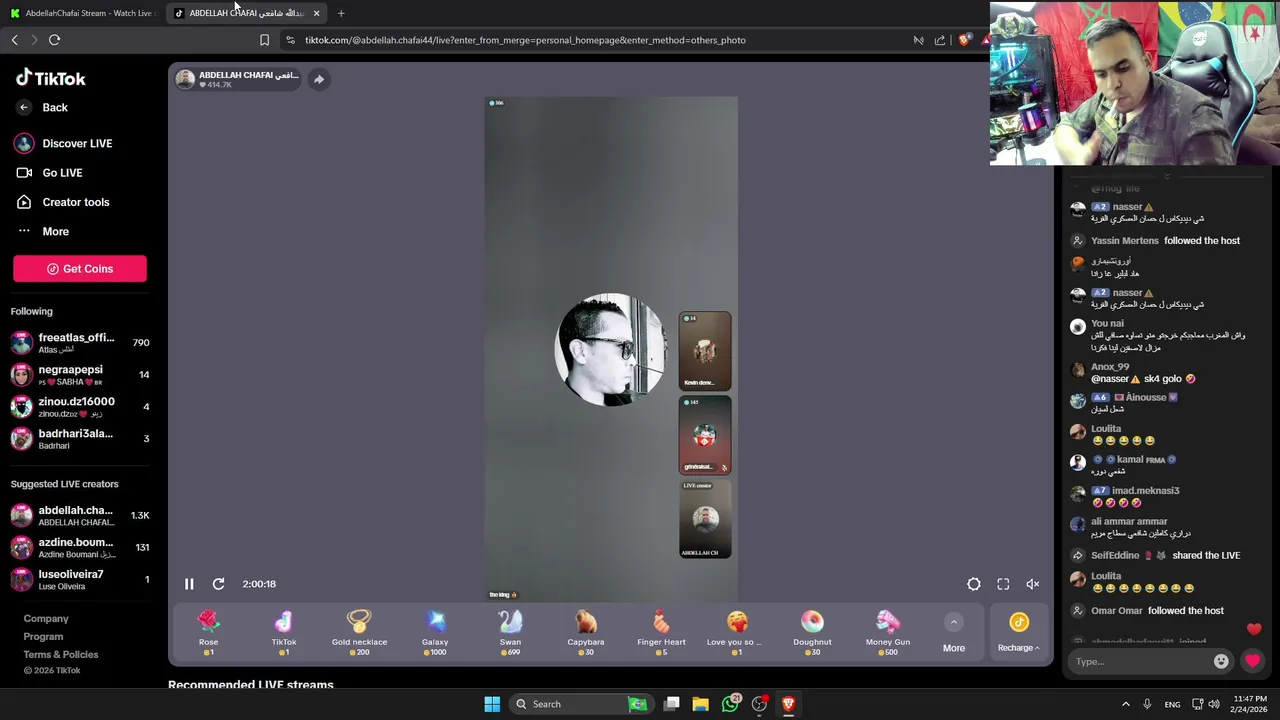Click Yassin Mertens in chat

coord(1125,241)
